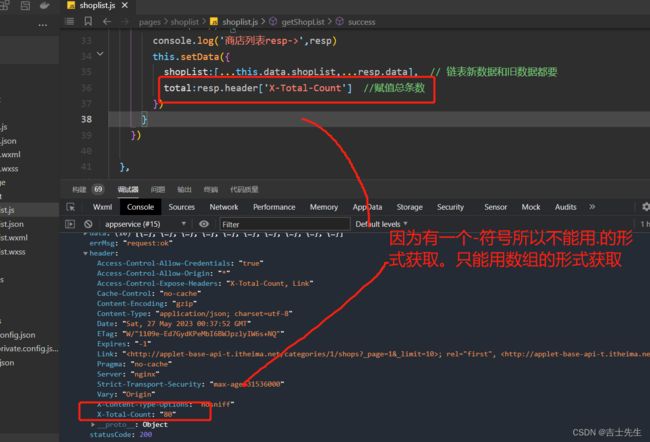The image size is (650, 442).
Task: Select the 'st.json' file in explorer
Action: pyautogui.click(x=12, y=224)
